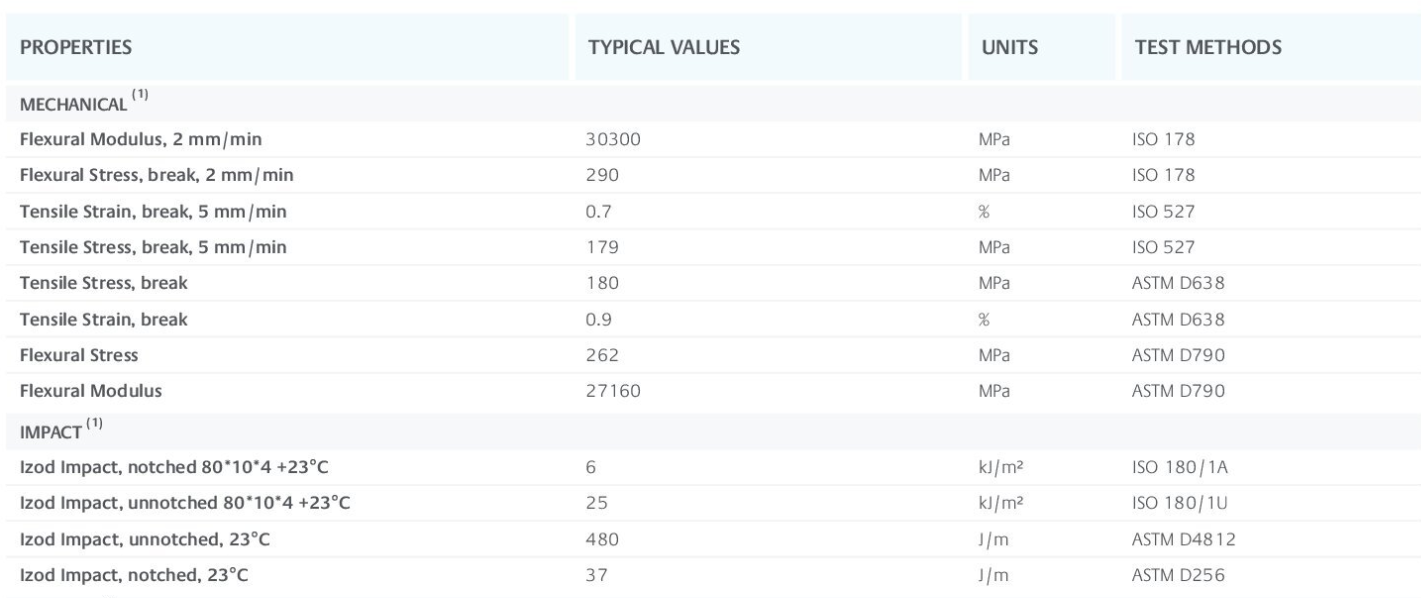Click the ISO 527 method for 0.7 %
1421x598 pixels.
pos(1157,211)
